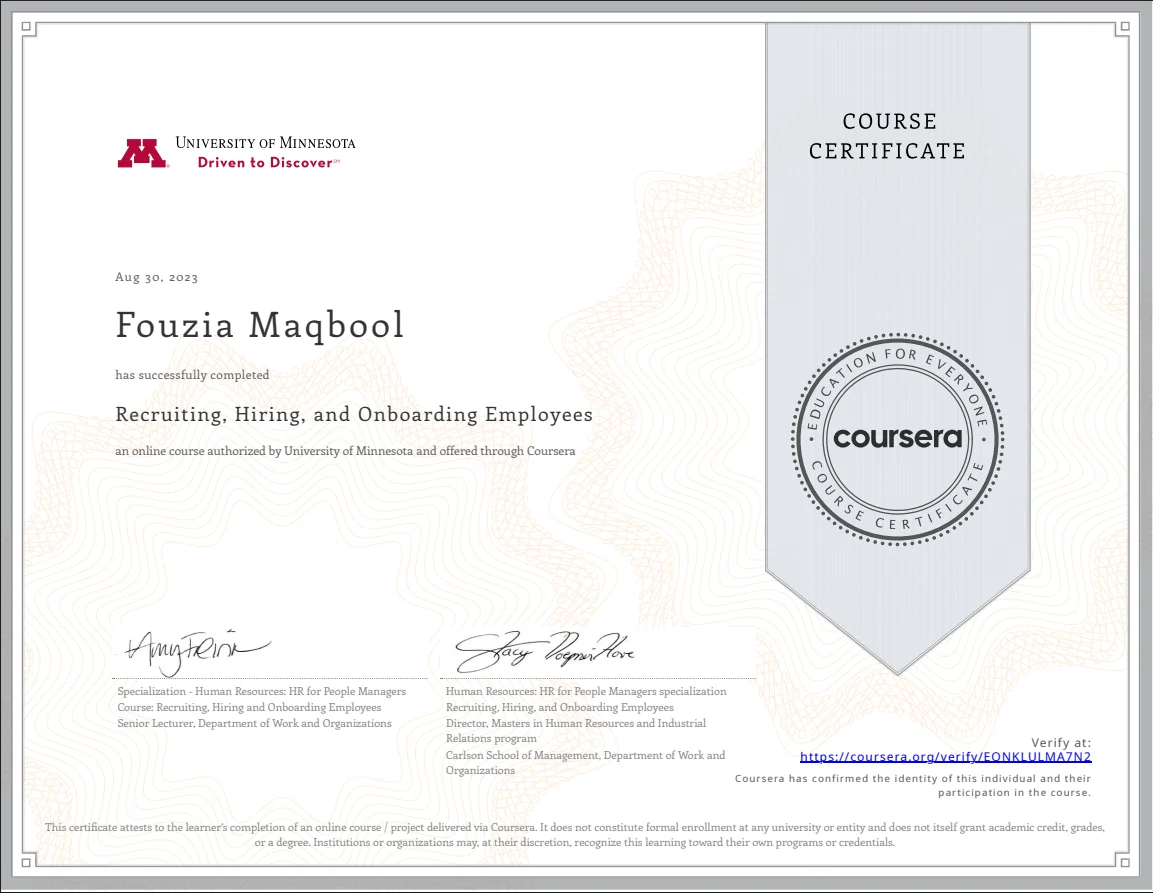Click 'an online course authorized by' line
1153x893 pixels.
tap(345, 451)
